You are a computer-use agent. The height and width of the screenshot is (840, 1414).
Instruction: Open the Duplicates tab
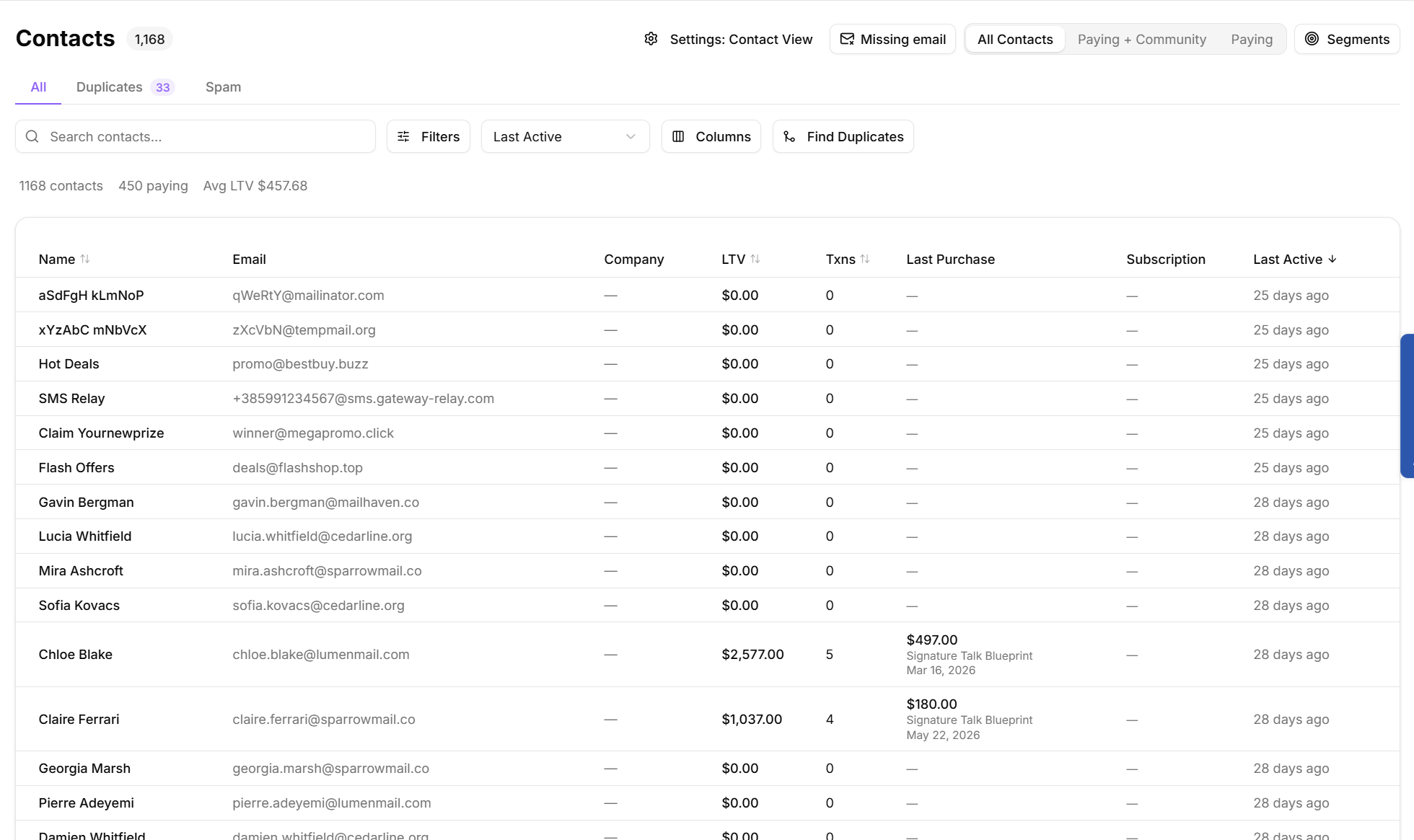125,87
